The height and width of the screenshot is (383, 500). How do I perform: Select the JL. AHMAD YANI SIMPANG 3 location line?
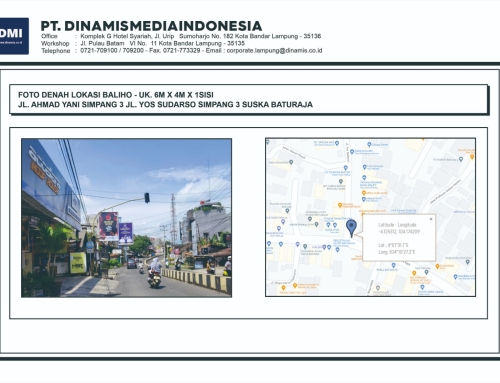tap(165, 104)
